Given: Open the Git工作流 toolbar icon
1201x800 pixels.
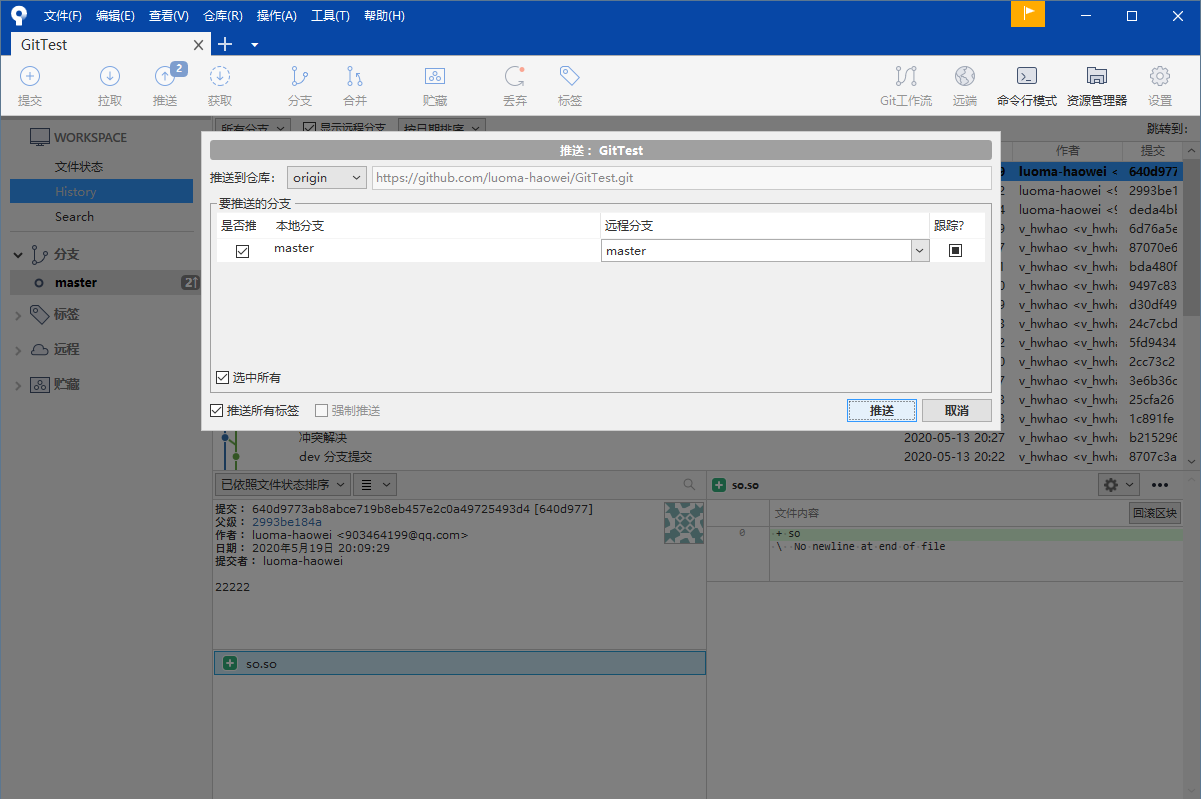Looking at the screenshot, I should pyautogui.click(x=906, y=76).
